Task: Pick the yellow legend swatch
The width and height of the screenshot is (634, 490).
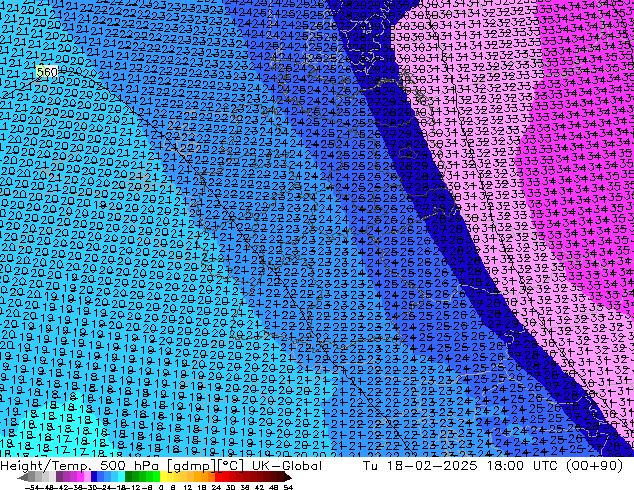Action: click(163, 476)
